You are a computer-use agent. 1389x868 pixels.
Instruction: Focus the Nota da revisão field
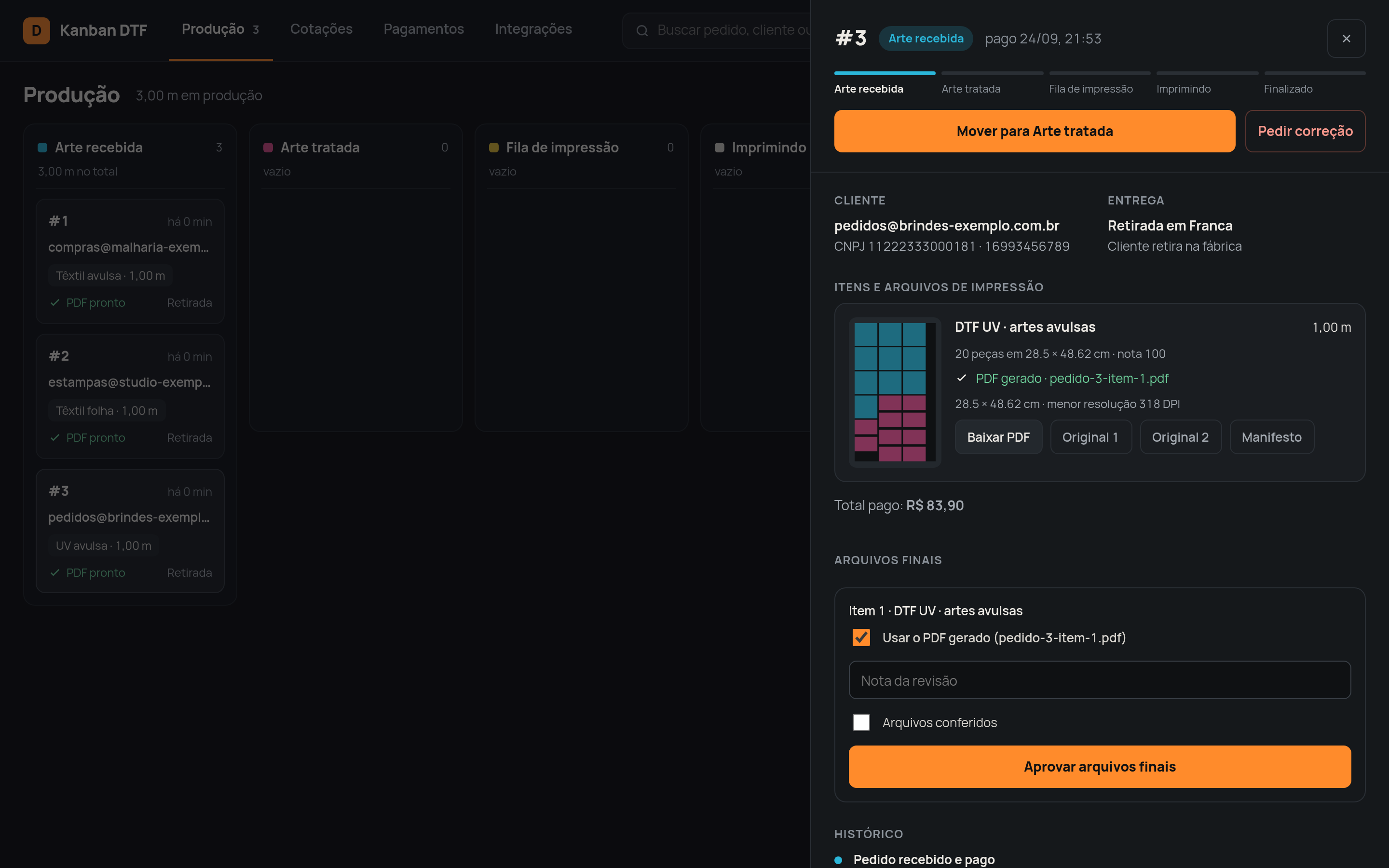coord(1099,680)
